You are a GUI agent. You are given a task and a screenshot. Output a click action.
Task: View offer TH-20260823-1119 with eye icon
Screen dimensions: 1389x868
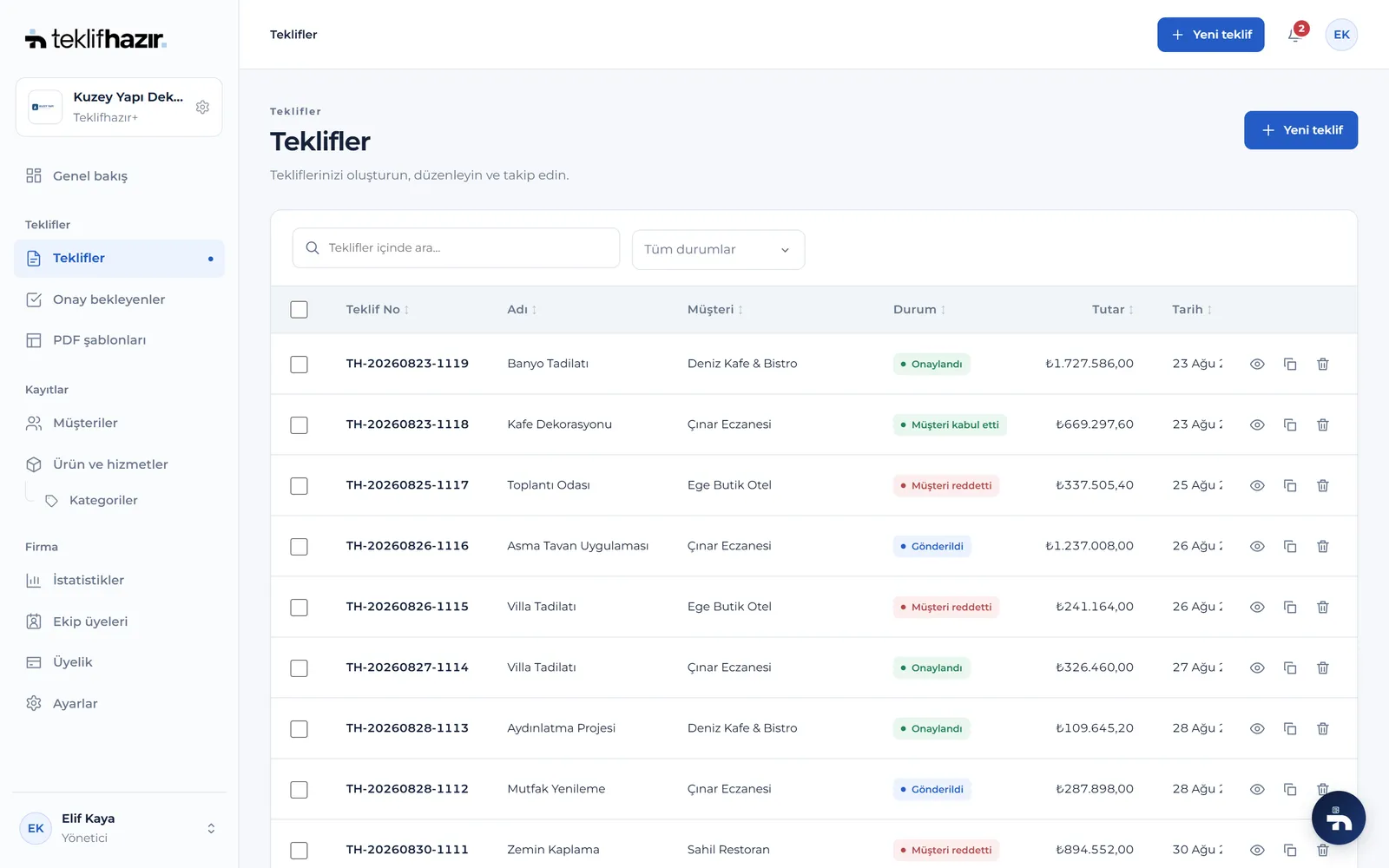coord(1257,364)
